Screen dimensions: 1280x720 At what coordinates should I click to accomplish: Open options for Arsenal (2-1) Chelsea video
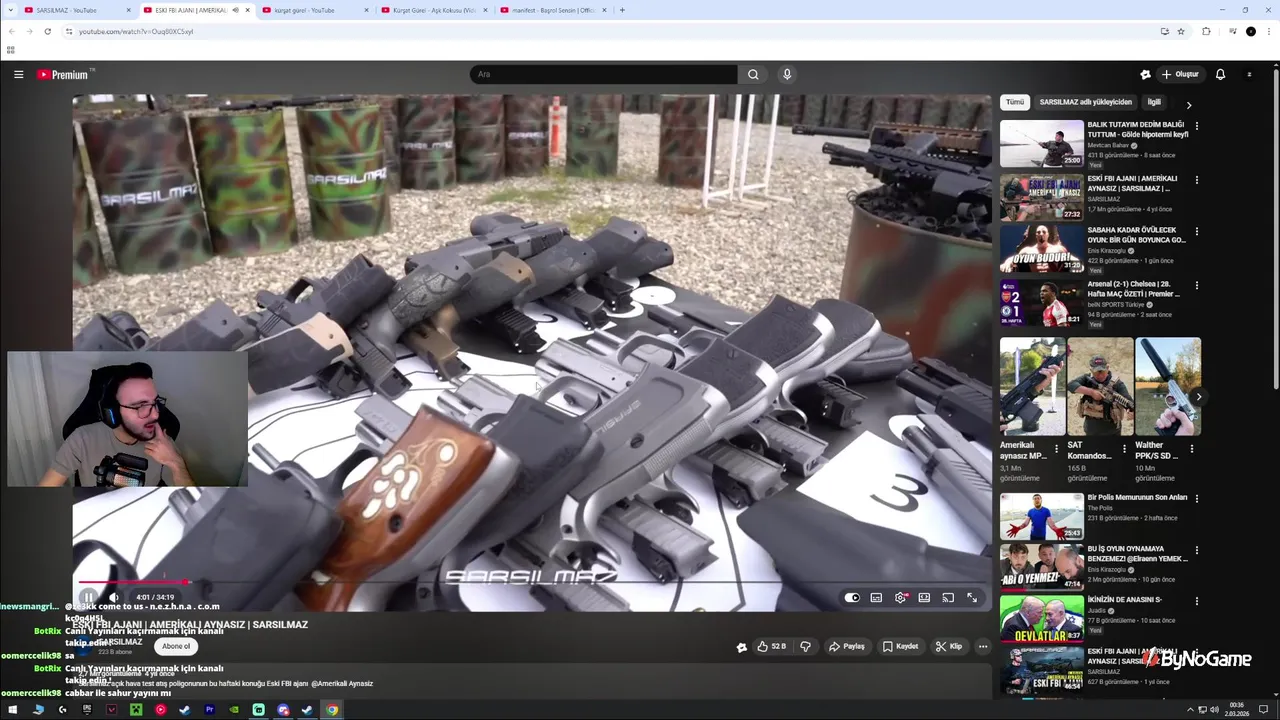pos(1197,285)
